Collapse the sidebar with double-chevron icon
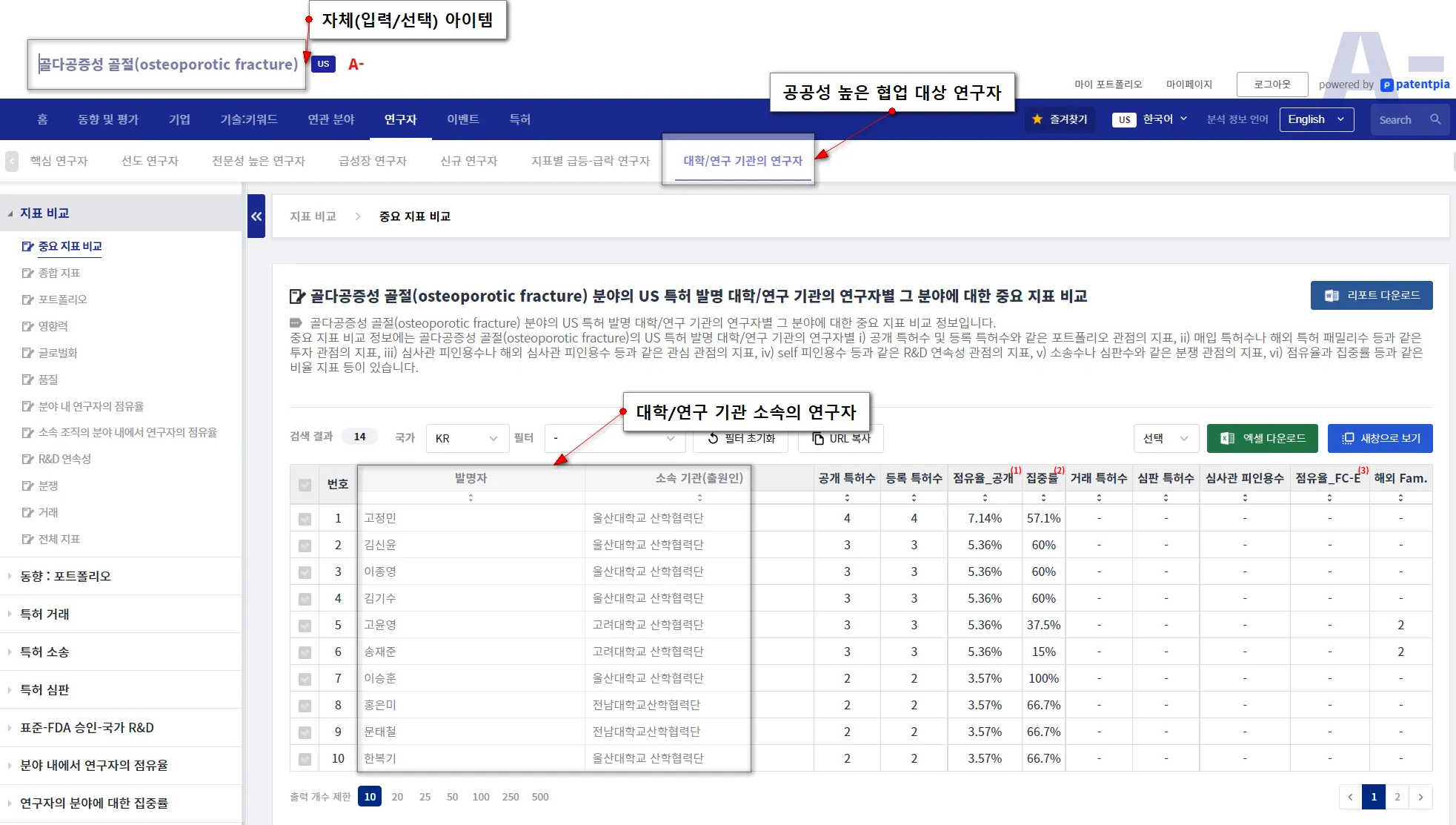This screenshot has width=1456, height=825. click(256, 216)
